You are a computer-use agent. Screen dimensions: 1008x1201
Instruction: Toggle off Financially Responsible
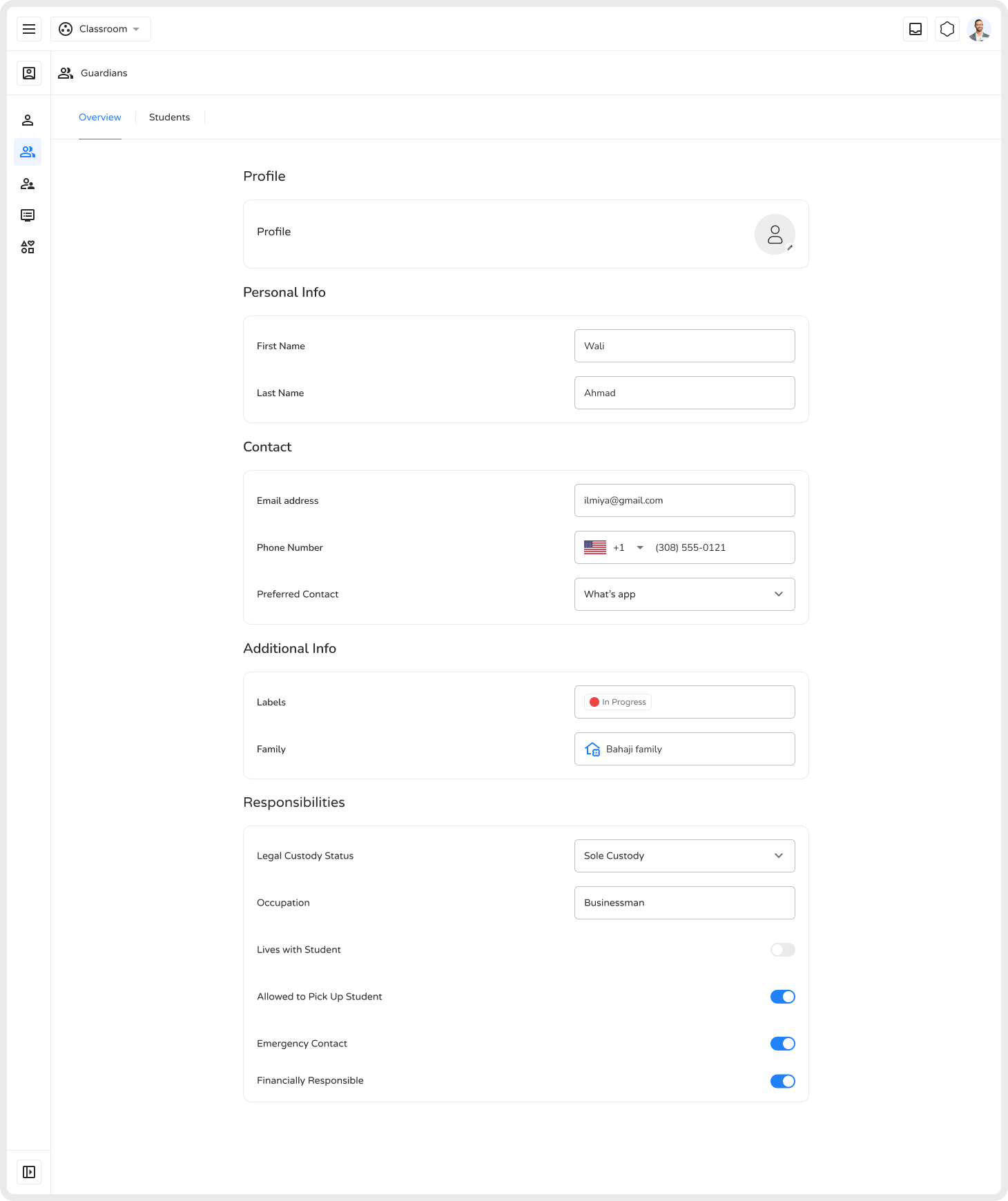coord(782,1081)
